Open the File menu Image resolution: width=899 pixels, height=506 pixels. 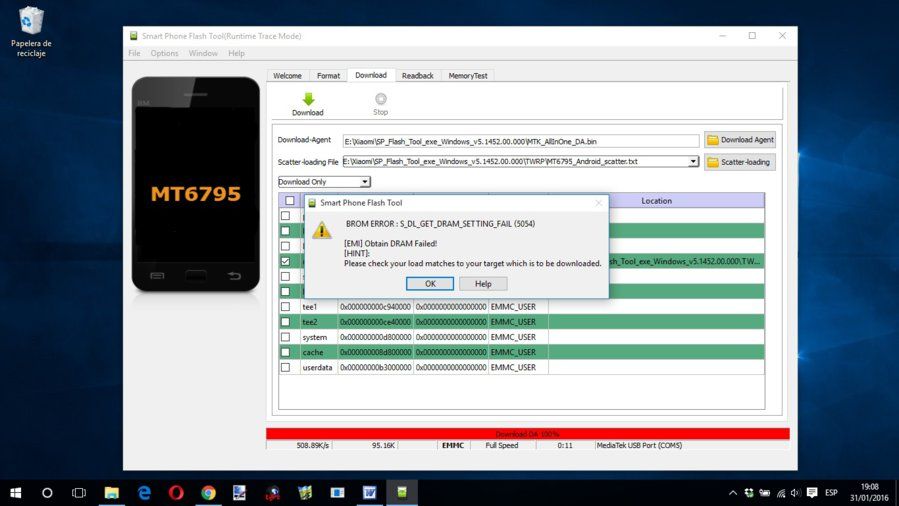(x=134, y=53)
